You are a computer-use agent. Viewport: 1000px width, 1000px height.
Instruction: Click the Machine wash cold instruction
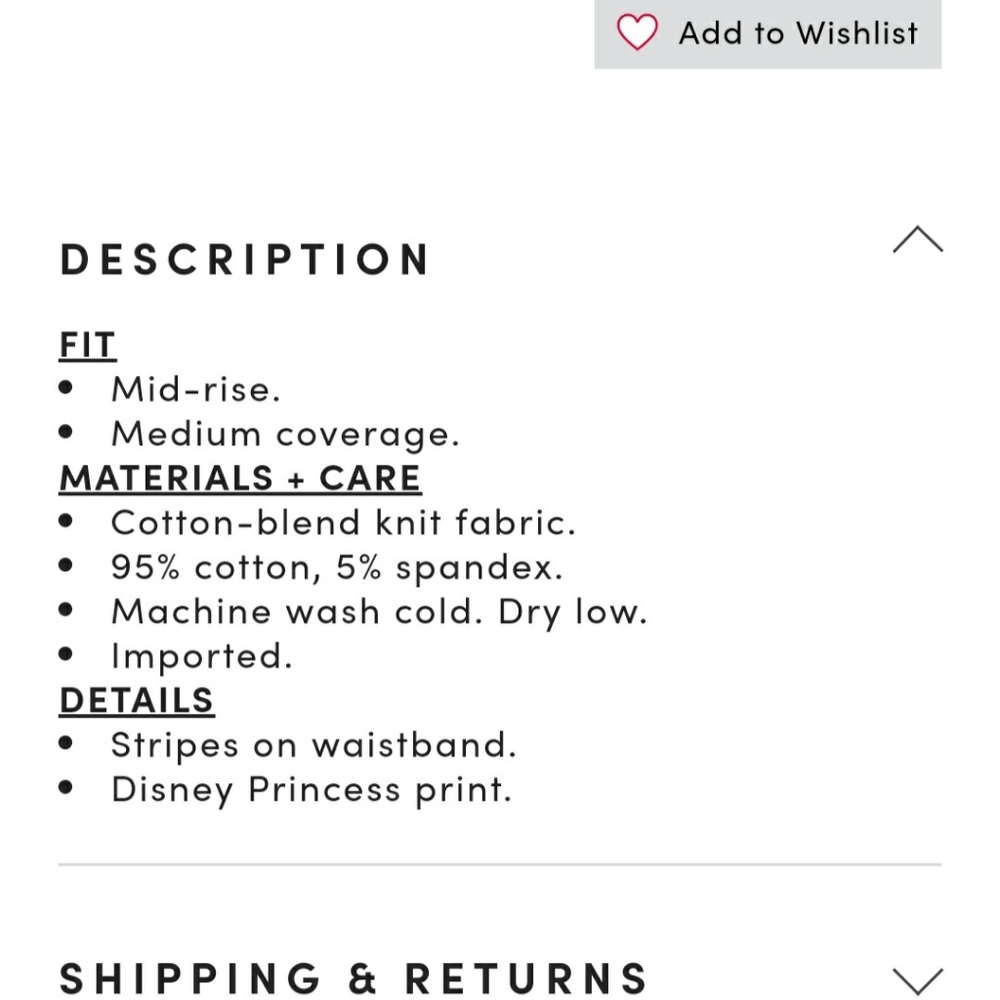point(379,611)
